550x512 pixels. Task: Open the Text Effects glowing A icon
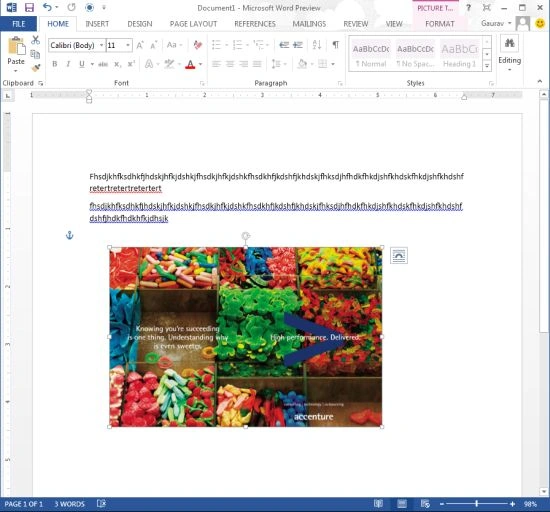(149, 64)
